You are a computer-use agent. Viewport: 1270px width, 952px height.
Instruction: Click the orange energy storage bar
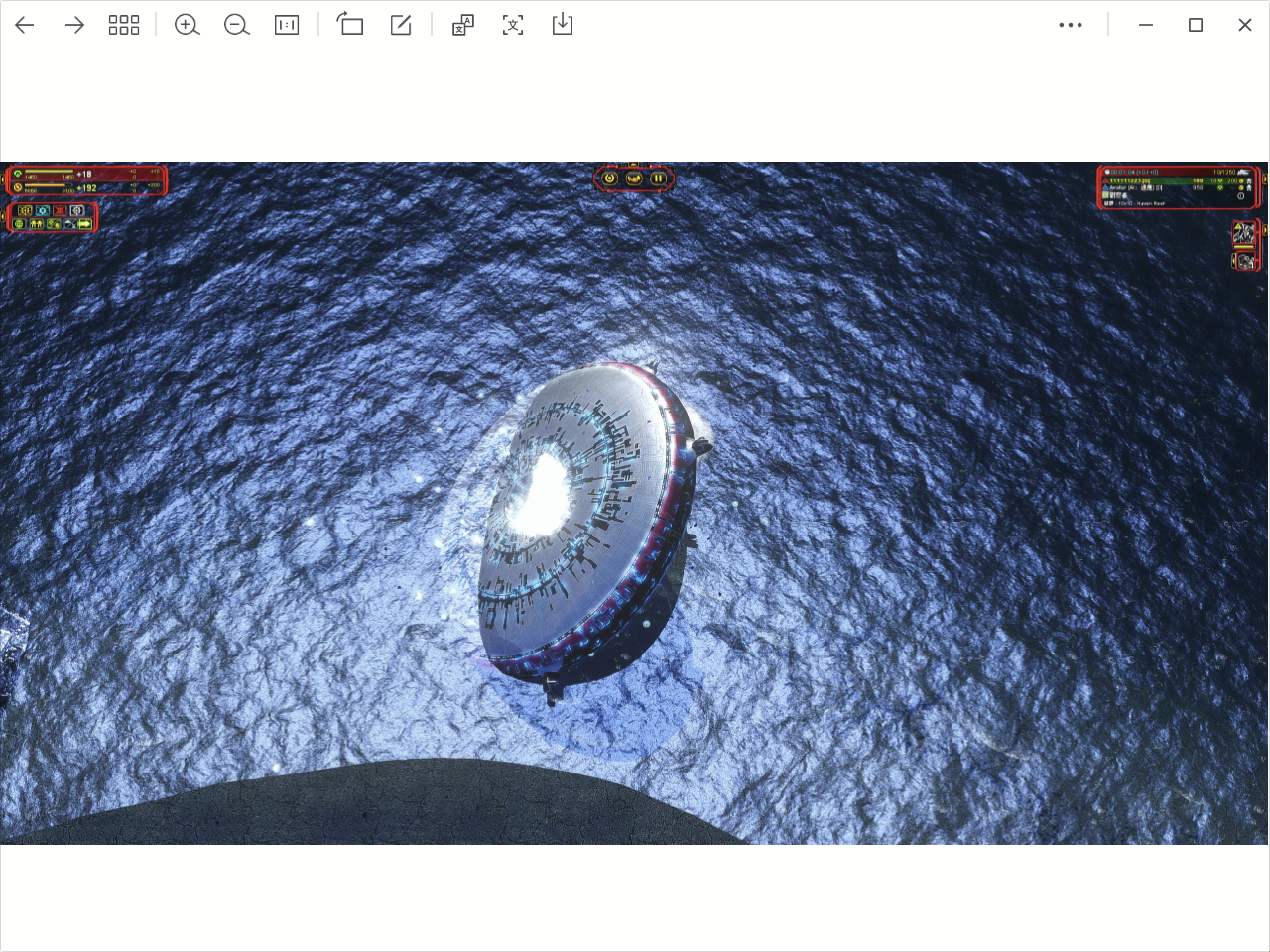[x=49, y=185]
